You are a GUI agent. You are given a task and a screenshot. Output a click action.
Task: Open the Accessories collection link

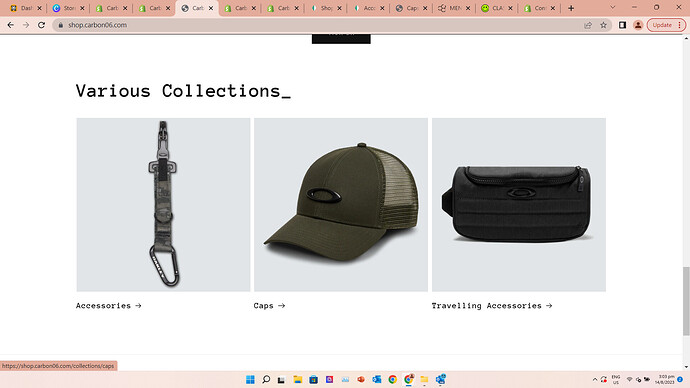point(108,305)
